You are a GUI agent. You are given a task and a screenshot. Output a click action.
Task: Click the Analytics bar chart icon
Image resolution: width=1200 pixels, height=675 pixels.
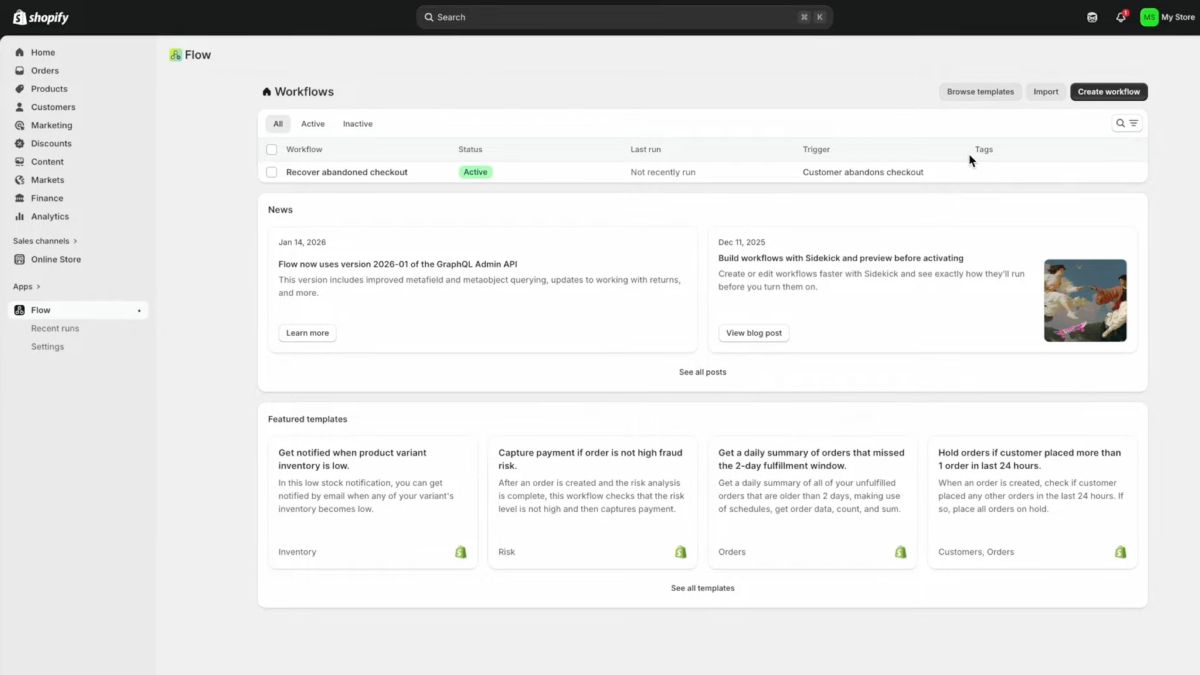[20, 216]
